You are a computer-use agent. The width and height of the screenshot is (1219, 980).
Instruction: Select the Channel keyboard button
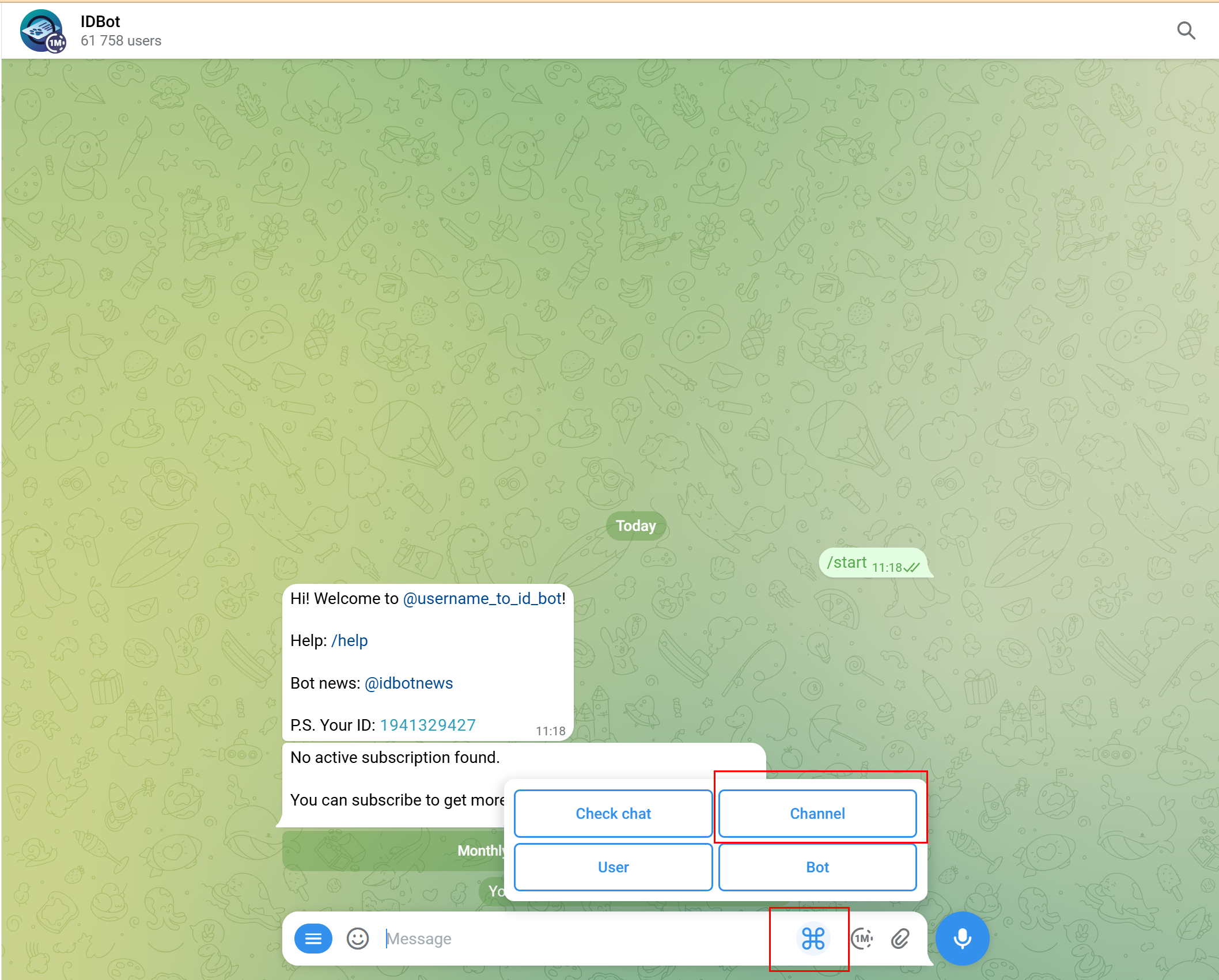(817, 814)
